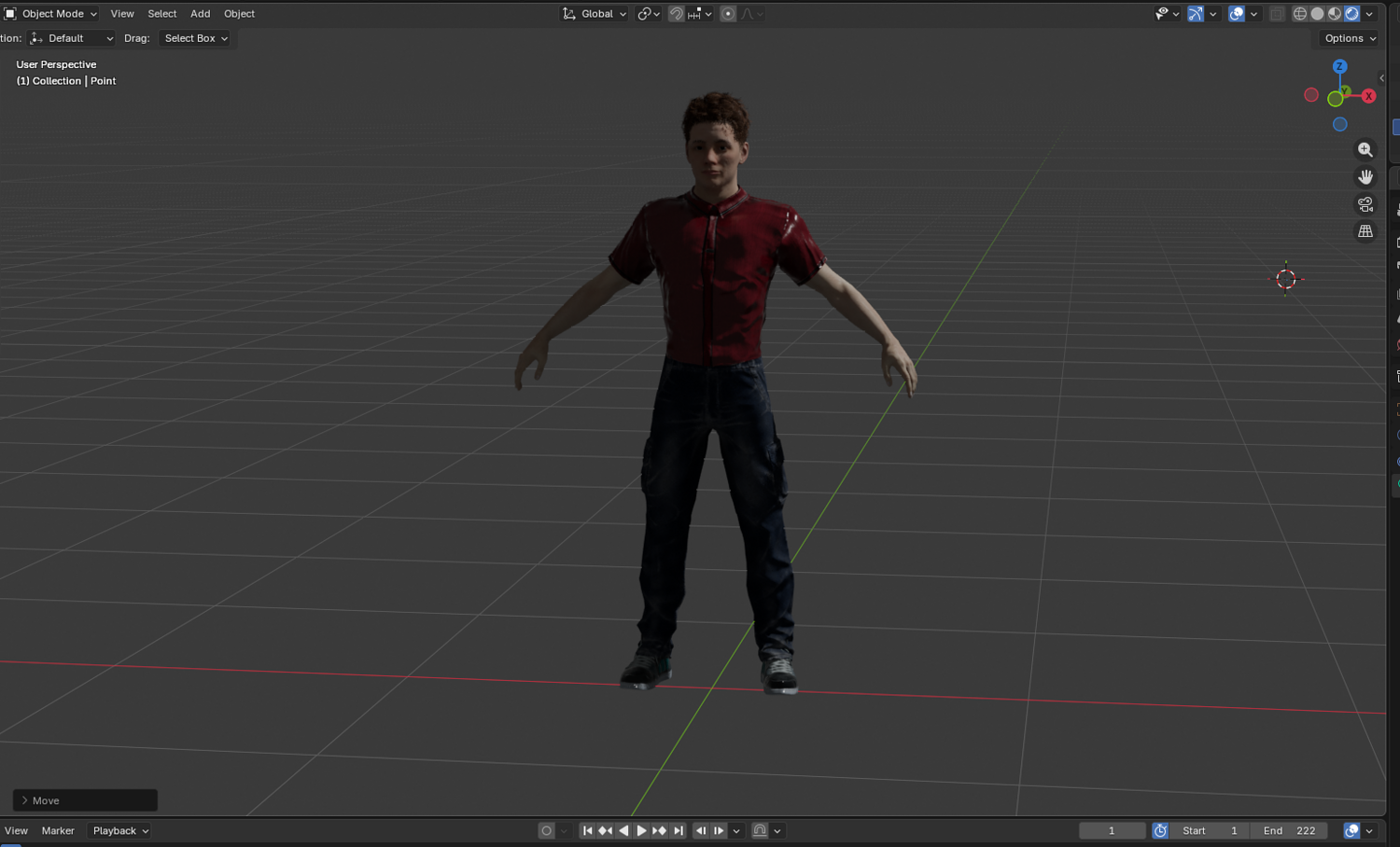Select solid viewport shading icon

(1317, 14)
